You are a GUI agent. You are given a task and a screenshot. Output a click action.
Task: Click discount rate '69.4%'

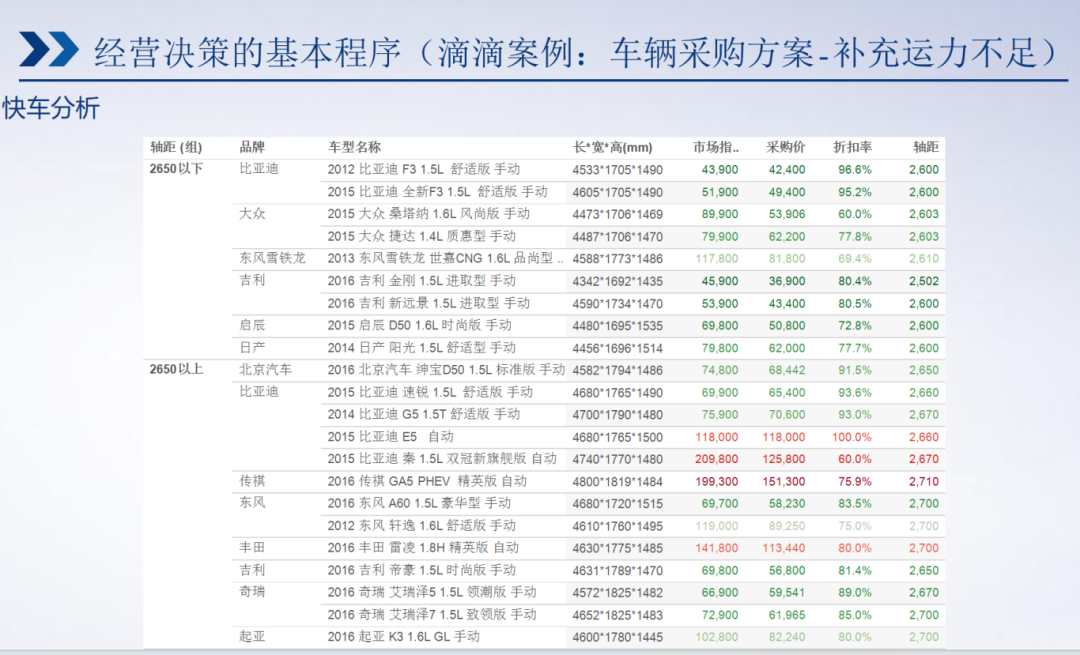point(855,259)
